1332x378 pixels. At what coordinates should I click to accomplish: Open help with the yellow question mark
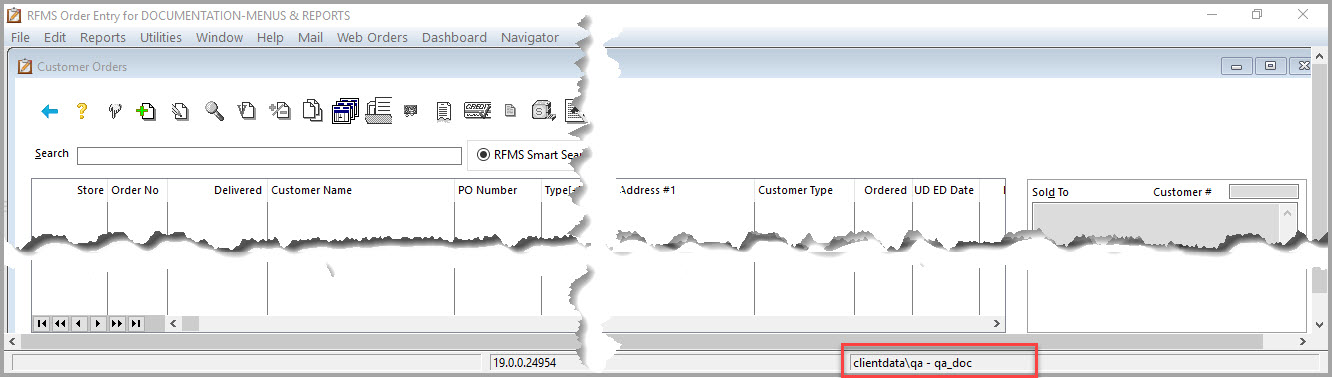point(83,111)
